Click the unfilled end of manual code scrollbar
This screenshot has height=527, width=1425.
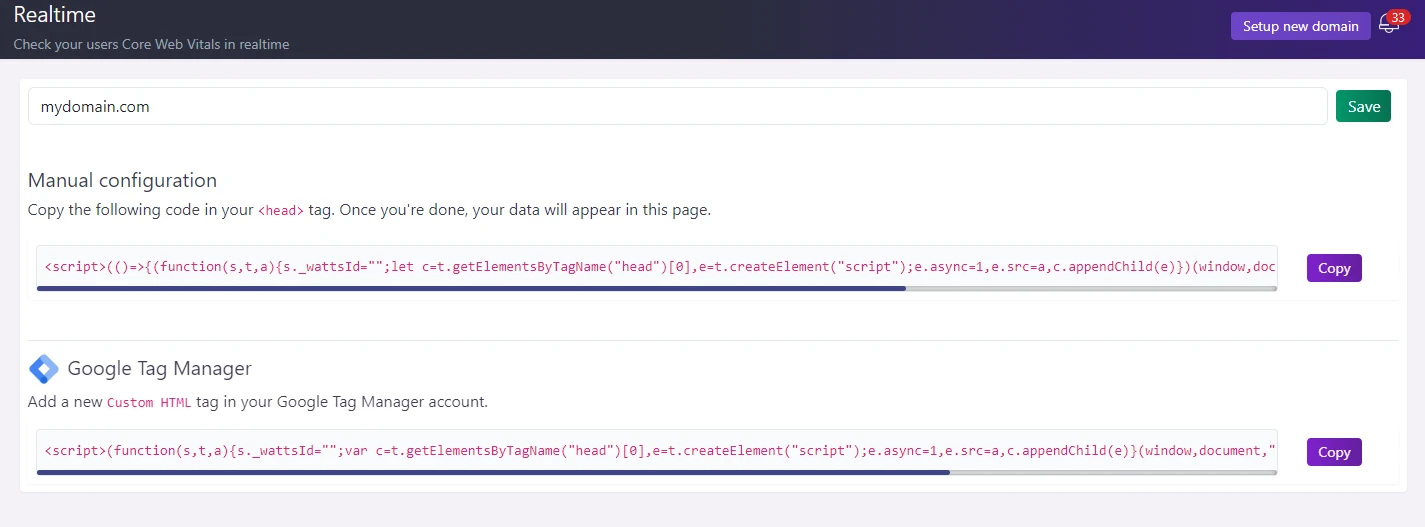[1091, 288]
